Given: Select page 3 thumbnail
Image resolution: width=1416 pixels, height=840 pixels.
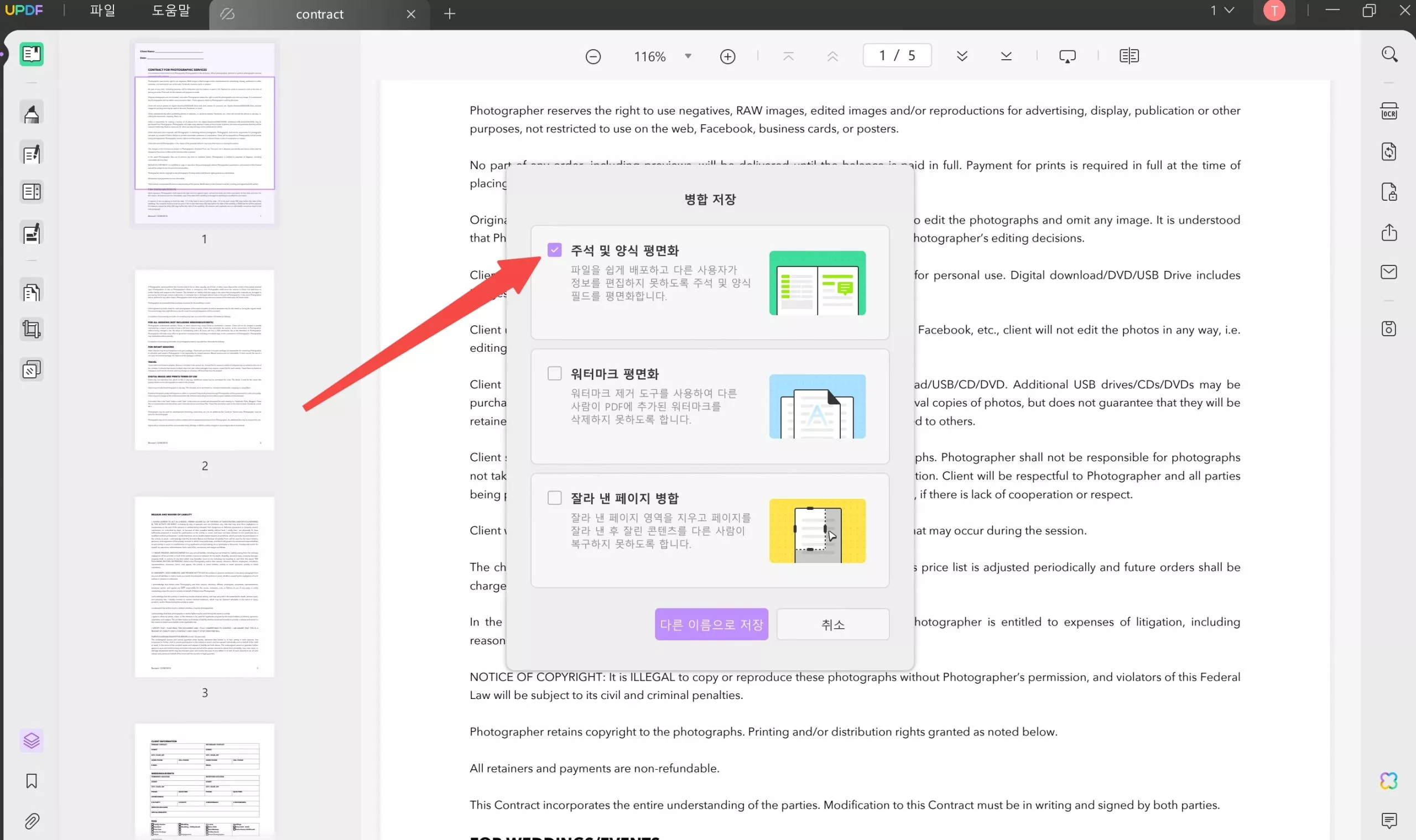Looking at the screenshot, I should tap(205, 587).
